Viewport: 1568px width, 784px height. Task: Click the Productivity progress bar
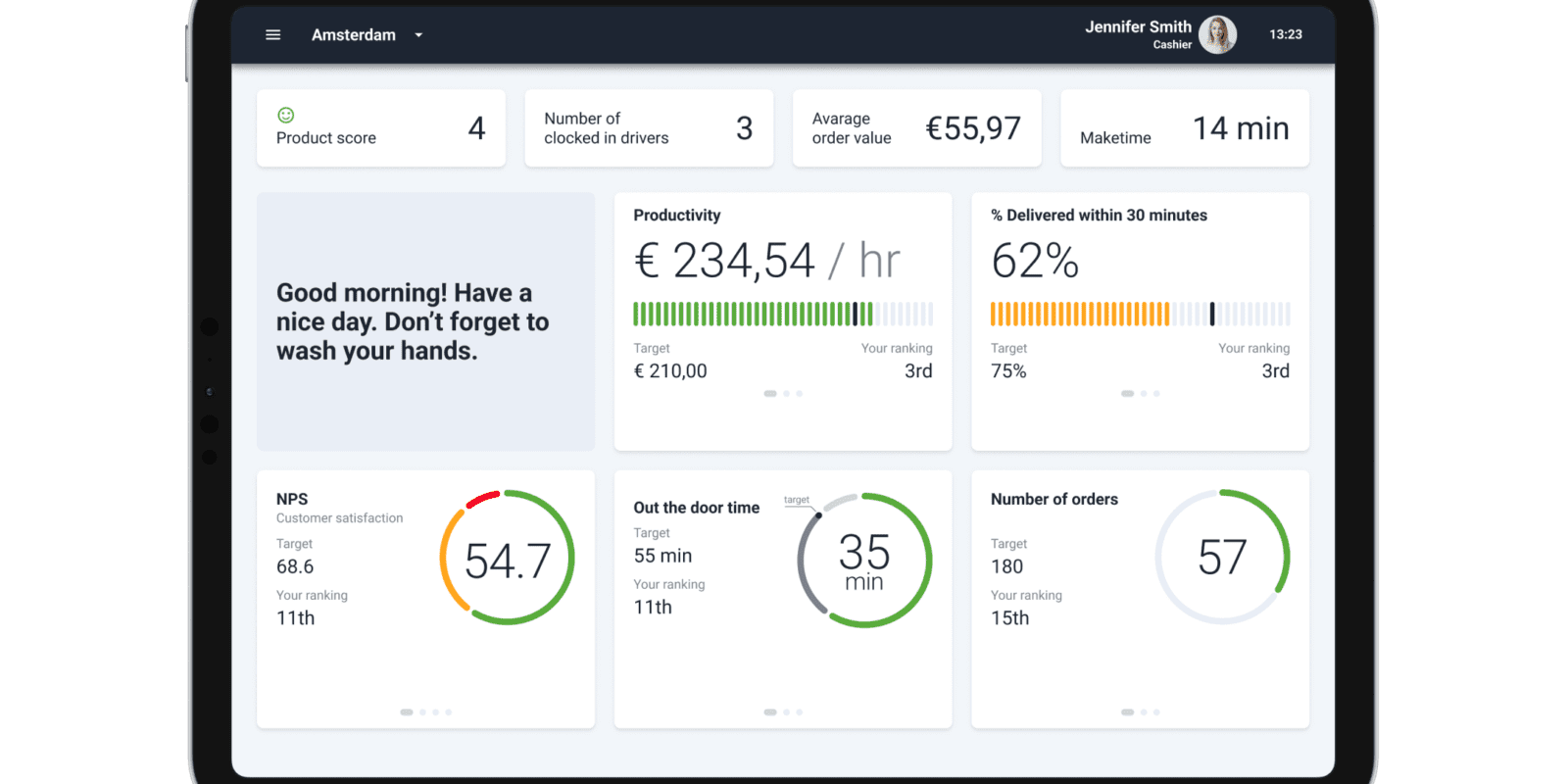pos(782,314)
